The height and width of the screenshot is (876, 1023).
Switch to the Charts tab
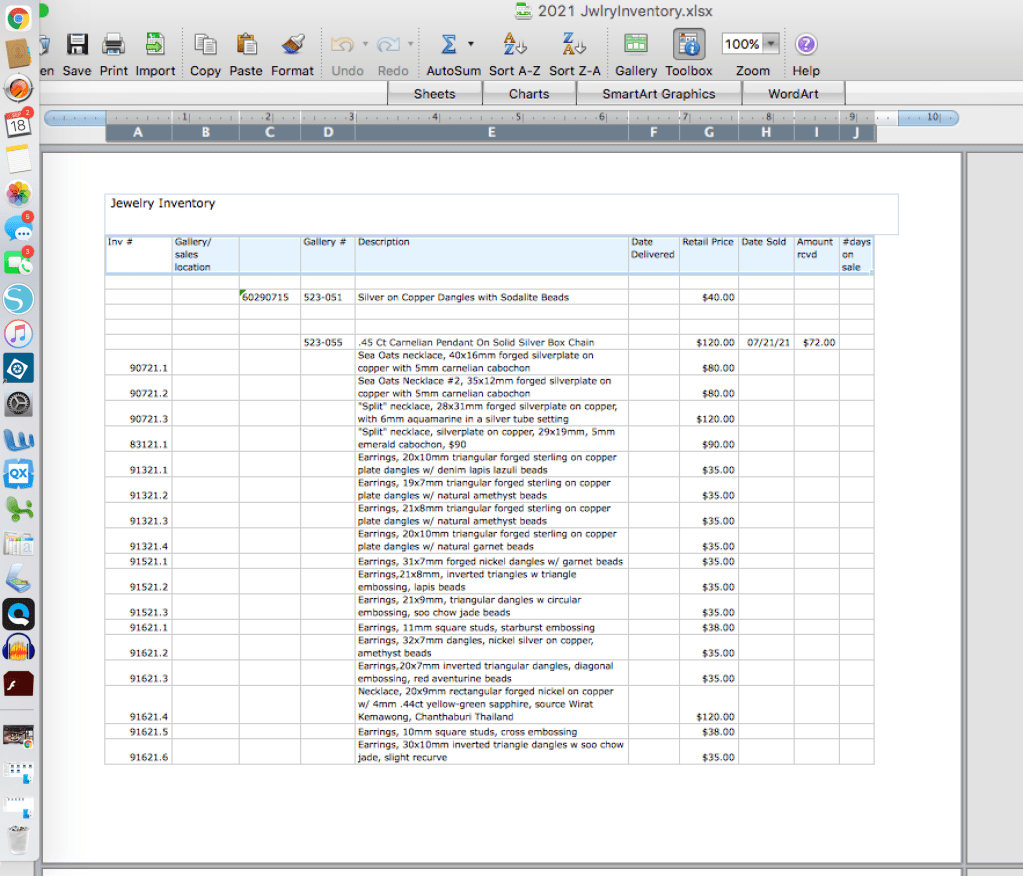coord(528,94)
